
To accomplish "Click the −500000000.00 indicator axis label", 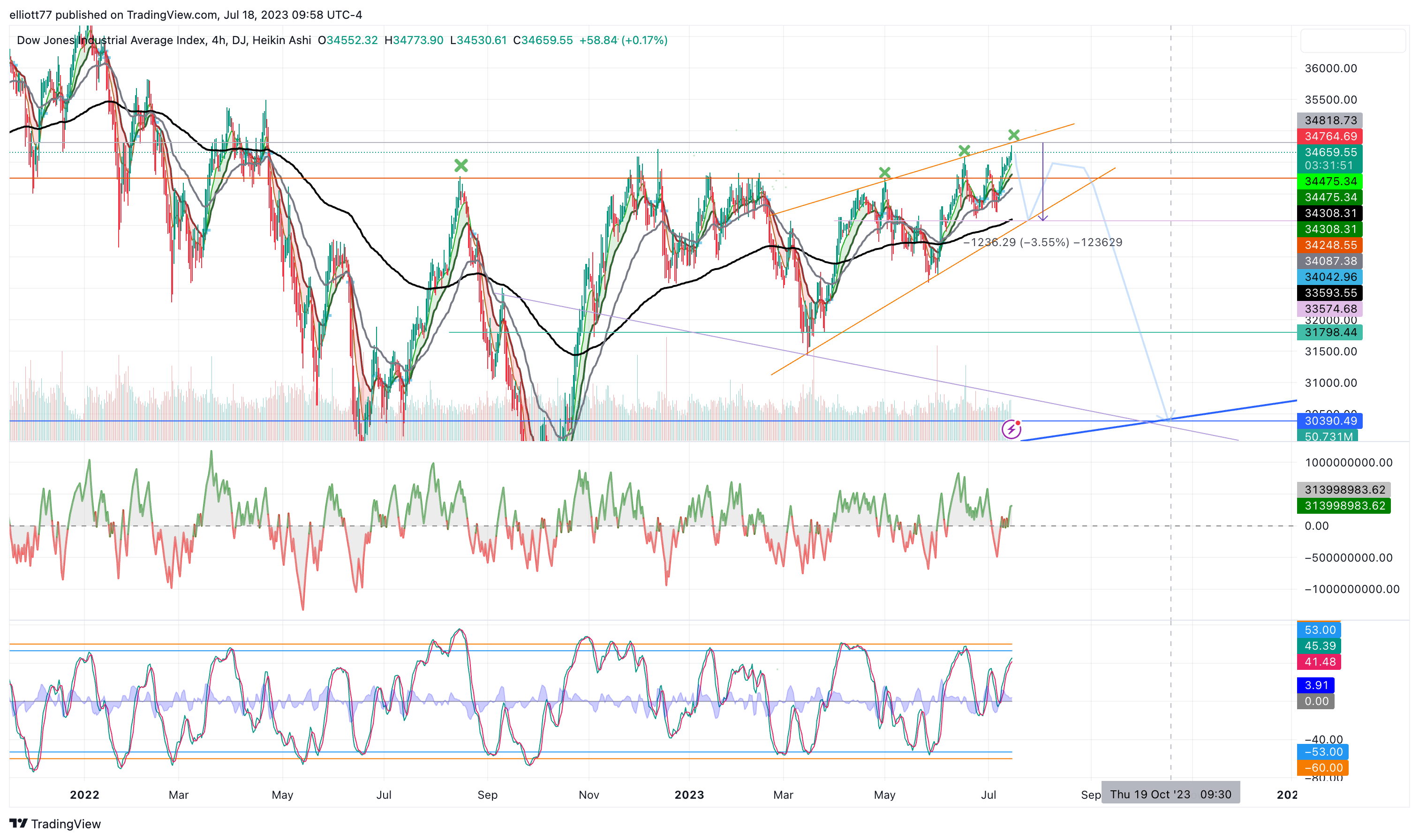I will coord(1348,557).
